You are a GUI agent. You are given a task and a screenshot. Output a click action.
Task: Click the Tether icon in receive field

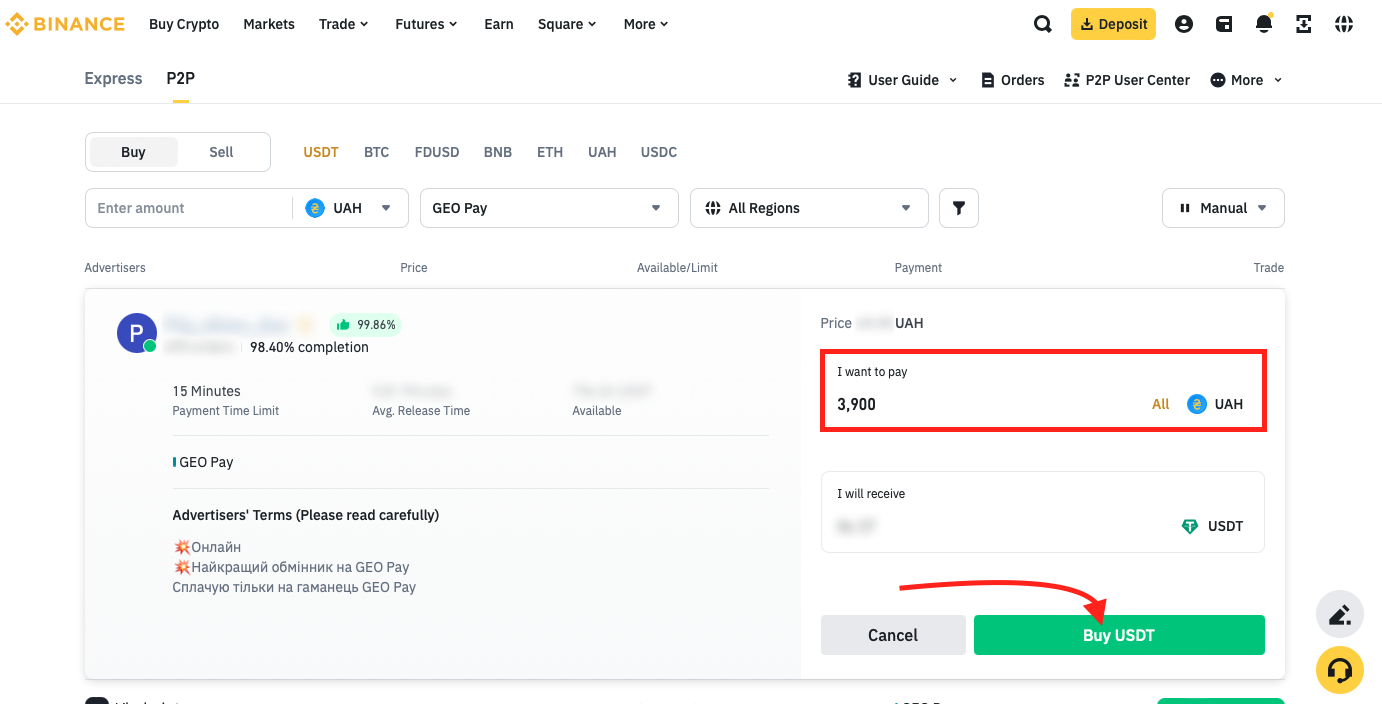(x=1190, y=526)
